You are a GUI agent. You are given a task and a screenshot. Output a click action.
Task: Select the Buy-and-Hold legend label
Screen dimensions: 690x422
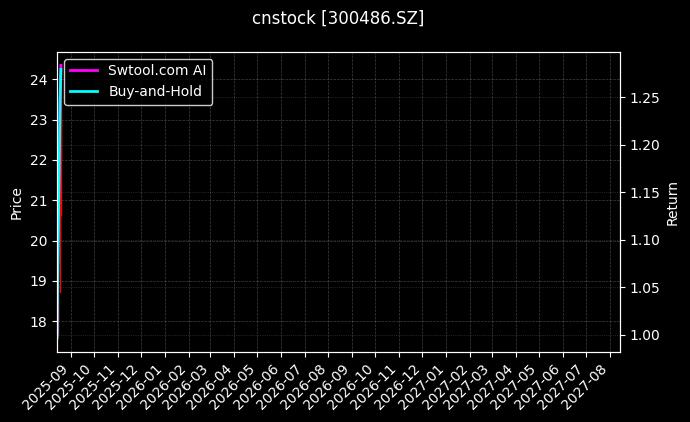point(155,91)
